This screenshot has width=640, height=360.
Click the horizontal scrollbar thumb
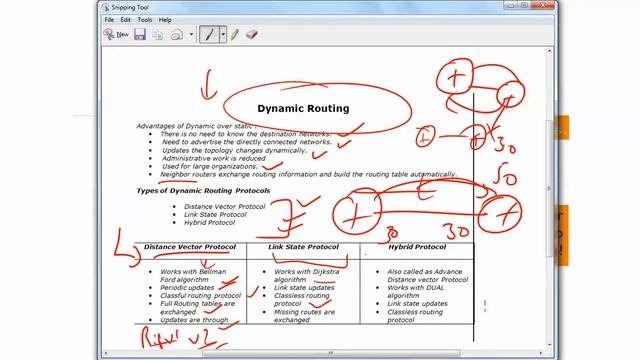[331, 353]
